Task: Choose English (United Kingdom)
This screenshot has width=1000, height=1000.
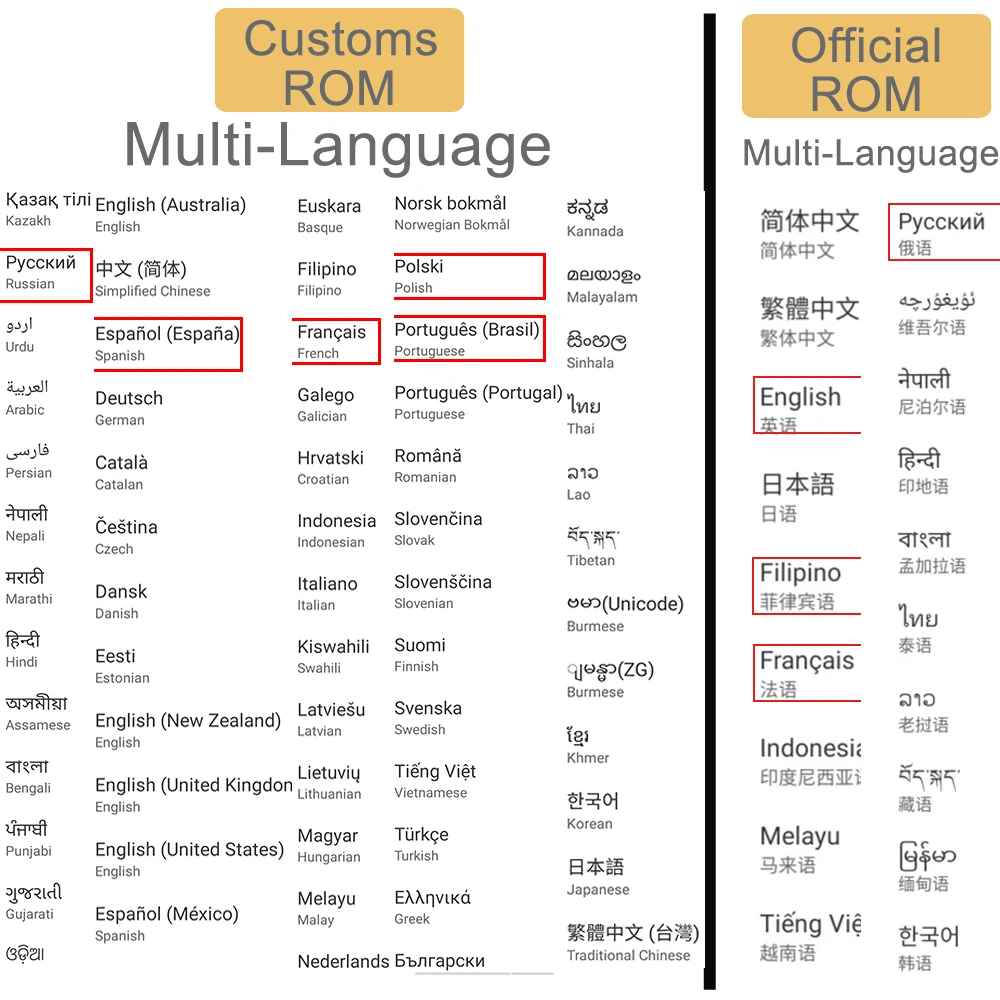Action: click(x=194, y=795)
